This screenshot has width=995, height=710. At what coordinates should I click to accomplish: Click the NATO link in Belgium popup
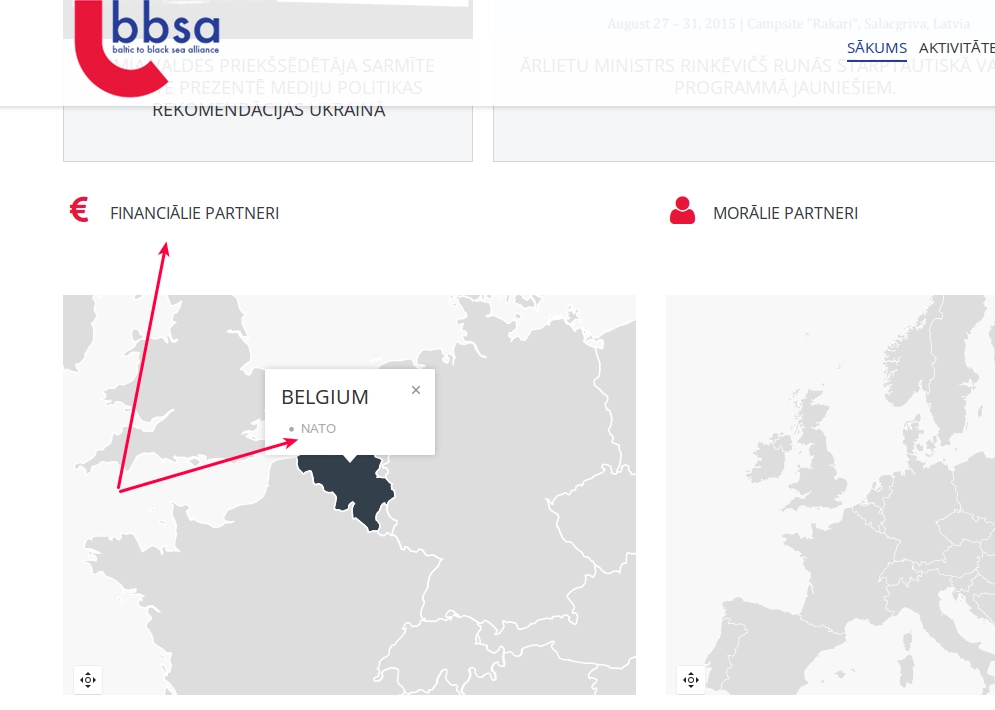coord(318,428)
